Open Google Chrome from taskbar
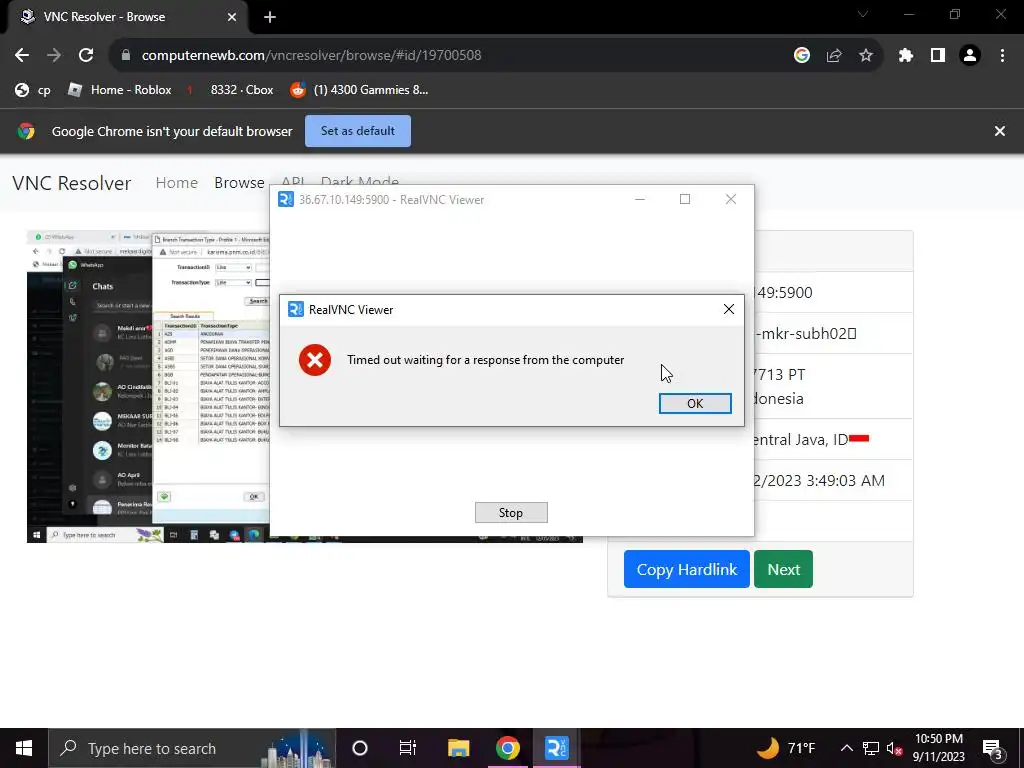The image size is (1024, 768). click(507, 748)
